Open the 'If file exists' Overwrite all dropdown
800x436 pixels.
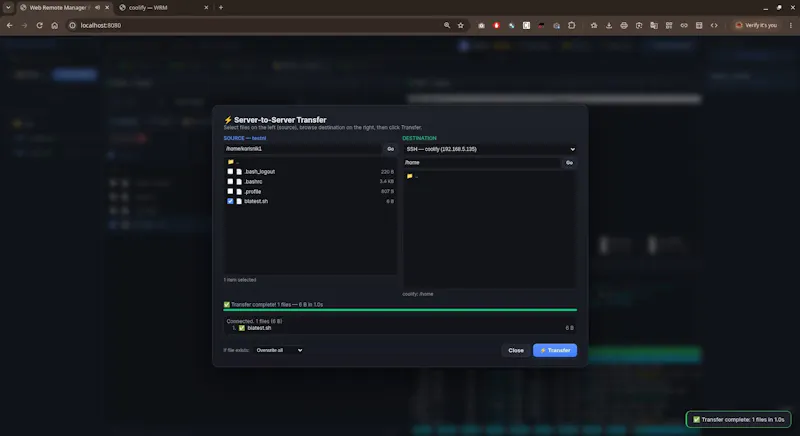[279, 350]
